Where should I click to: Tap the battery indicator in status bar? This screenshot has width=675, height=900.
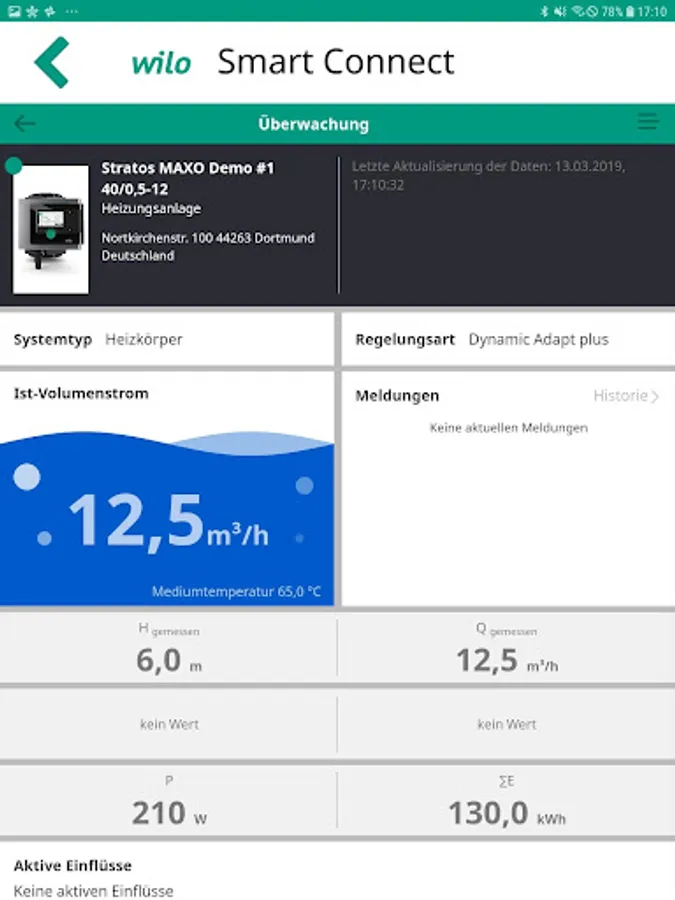(630, 11)
